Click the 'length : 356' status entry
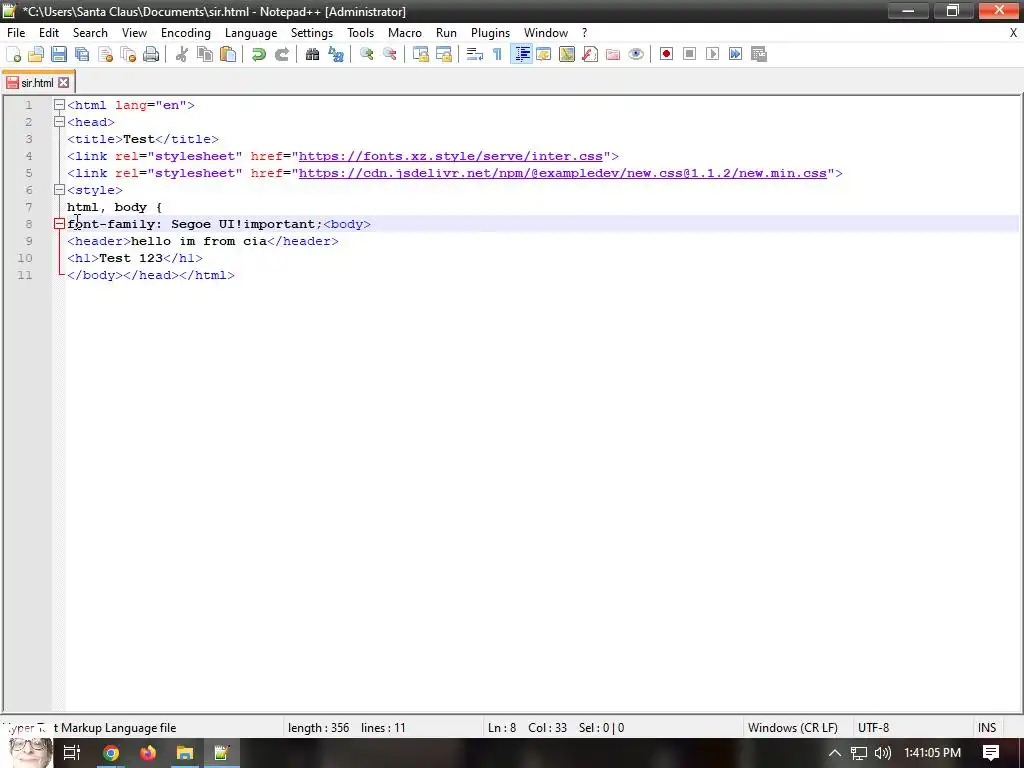The image size is (1024, 768). (319, 728)
